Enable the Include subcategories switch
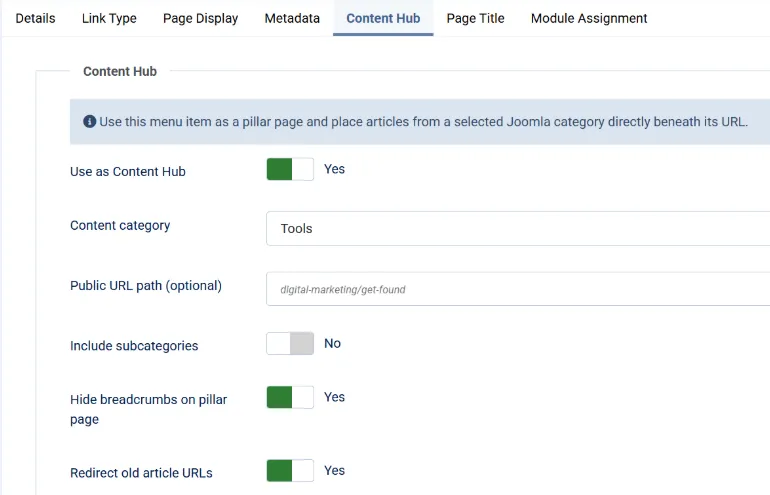Screen dimensions: 770x495 (x=290, y=344)
